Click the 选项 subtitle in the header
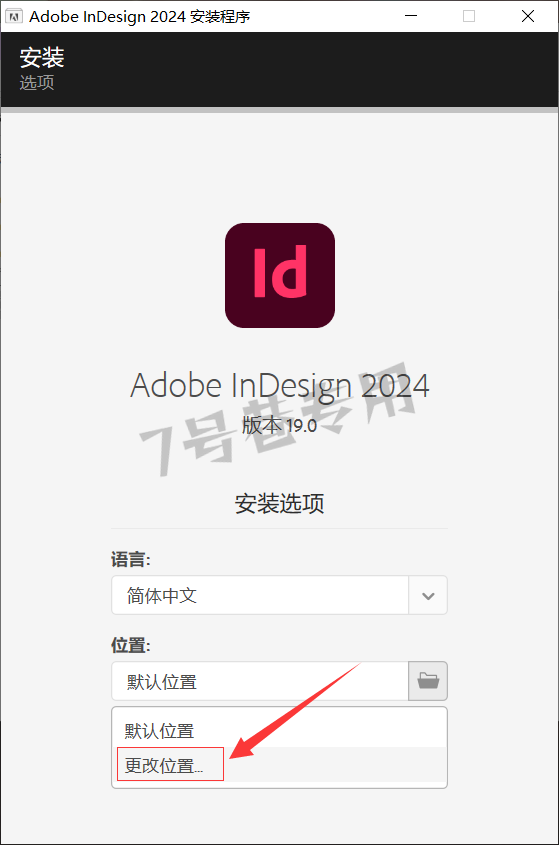The height and width of the screenshot is (845, 559). coord(37,82)
